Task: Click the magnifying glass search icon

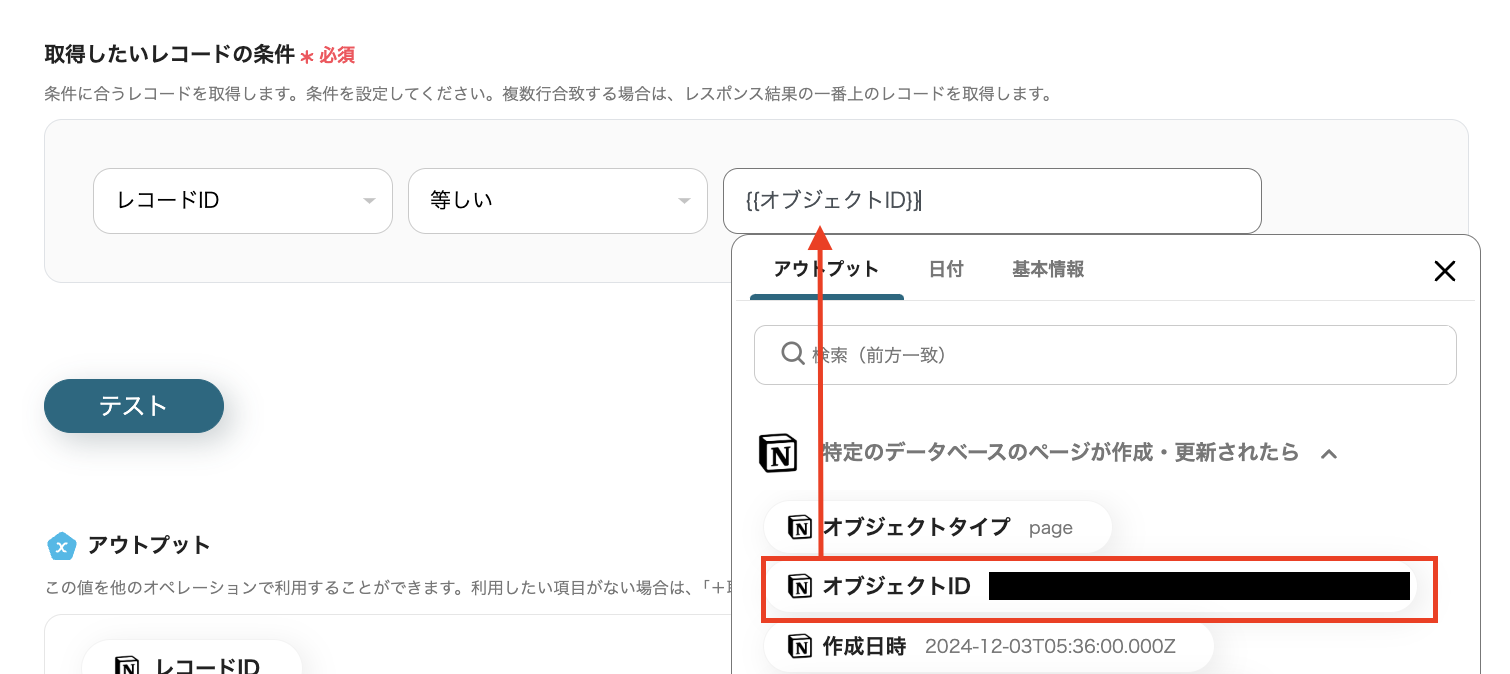Action: click(791, 354)
